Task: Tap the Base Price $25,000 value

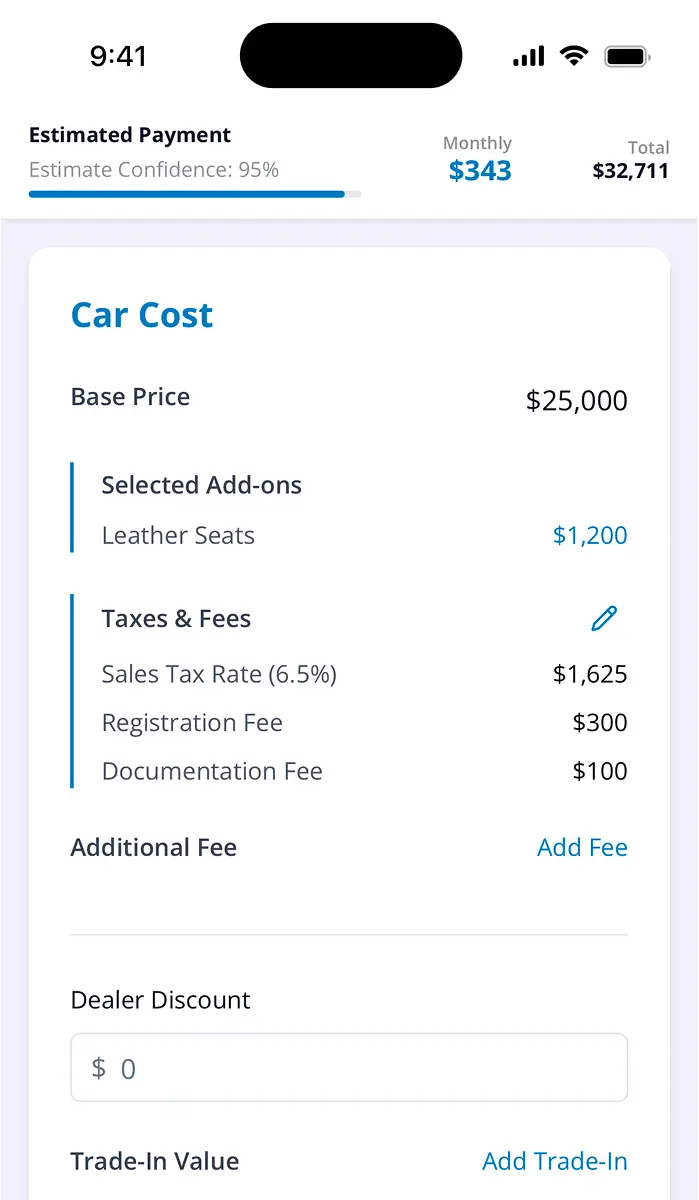Action: coord(576,401)
